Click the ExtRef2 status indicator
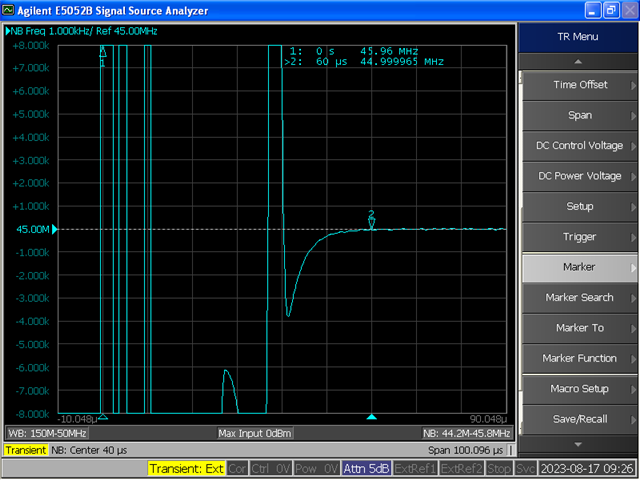 pyautogui.click(x=461, y=469)
